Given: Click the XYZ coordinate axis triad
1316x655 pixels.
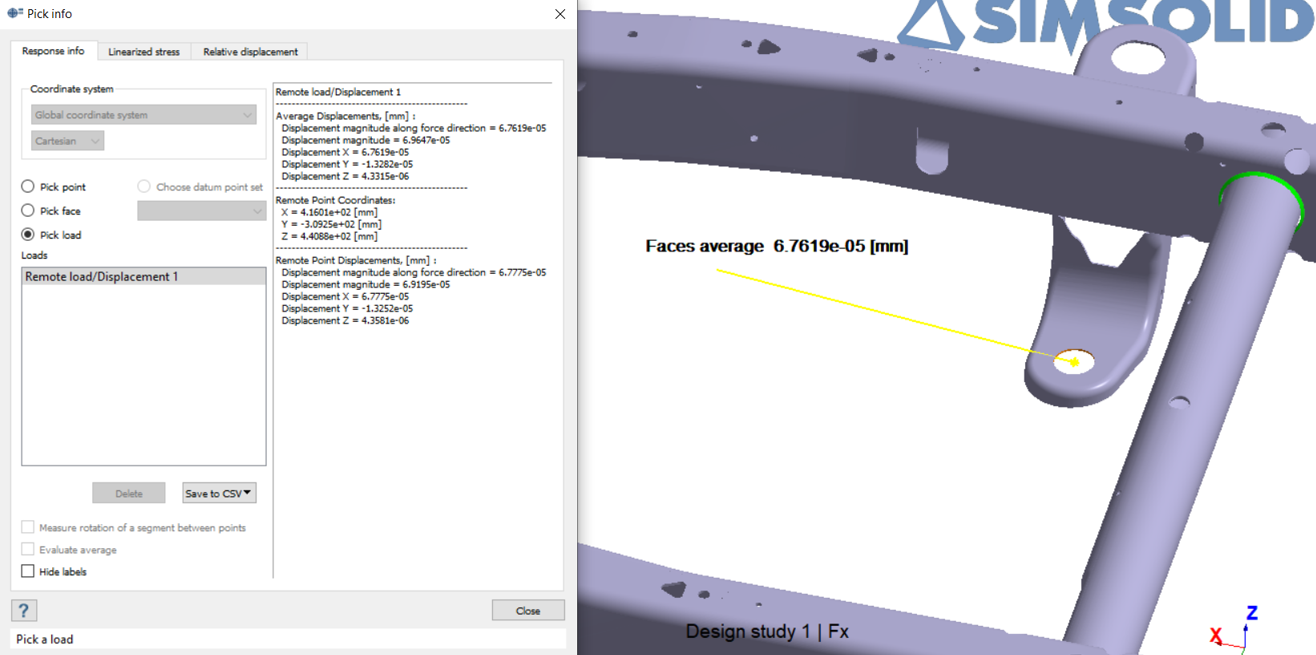Looking at the screenshot, I should pyautogui.click(x=1236, y=630).
